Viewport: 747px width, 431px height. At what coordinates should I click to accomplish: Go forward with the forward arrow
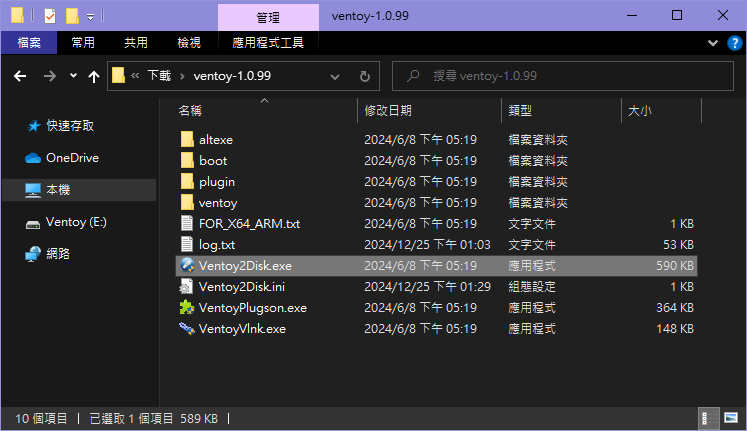pos(50,76)
